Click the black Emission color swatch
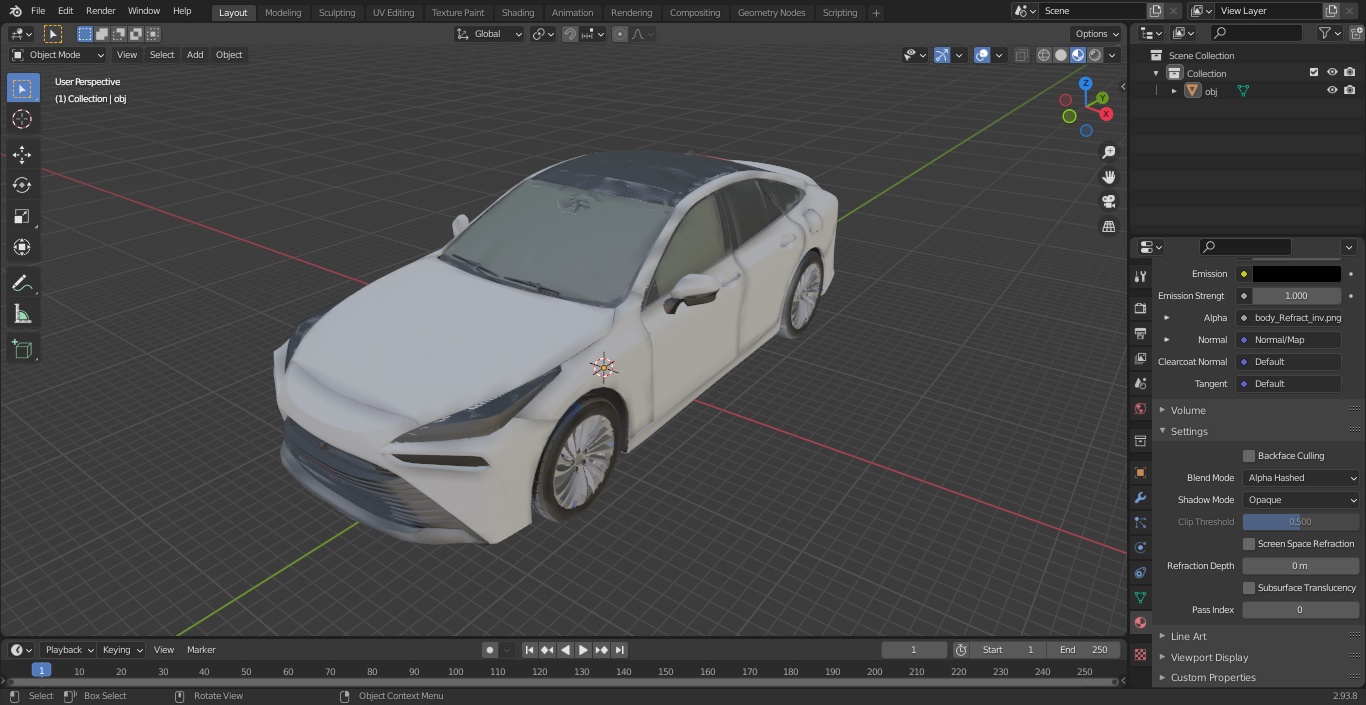The height and width of the screenshot is (705, 1366). 1296,274
